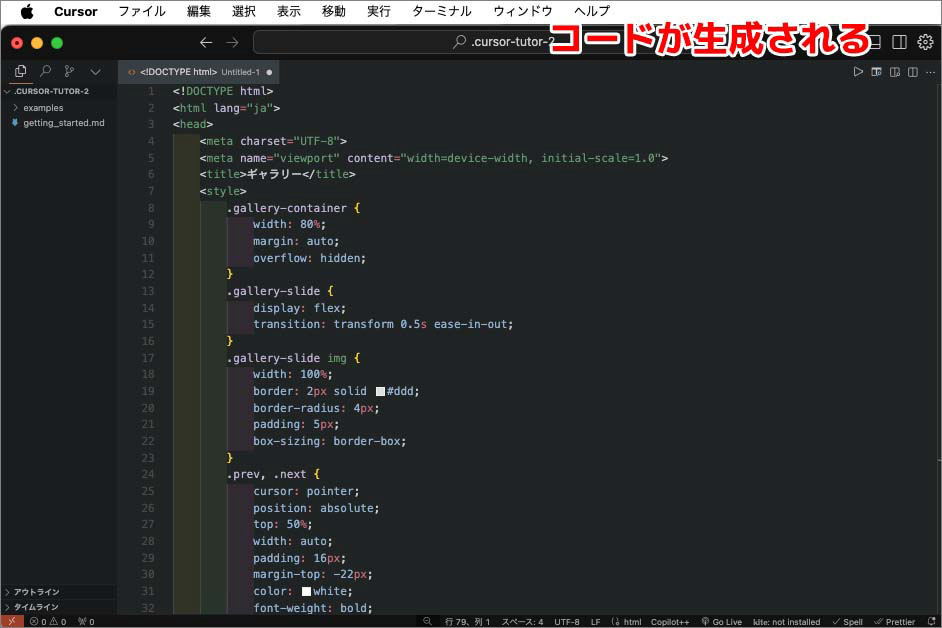Expand the アウトライン section
The width and height of the screenshot is (942, 628).
click(35, 592)
